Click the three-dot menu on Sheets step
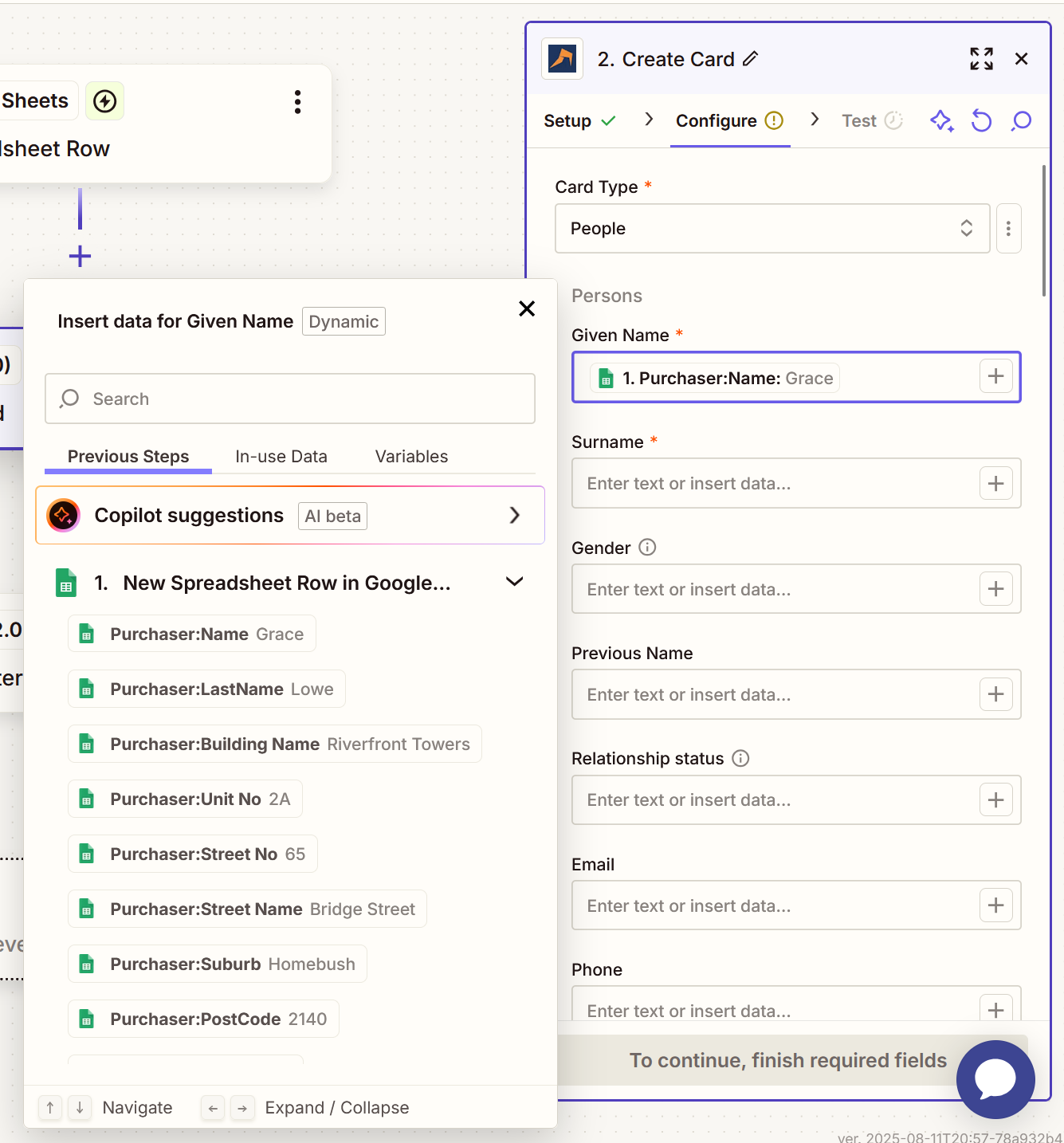The height and width of the screenshot is (1143, 1064). (x=297, y=102)
